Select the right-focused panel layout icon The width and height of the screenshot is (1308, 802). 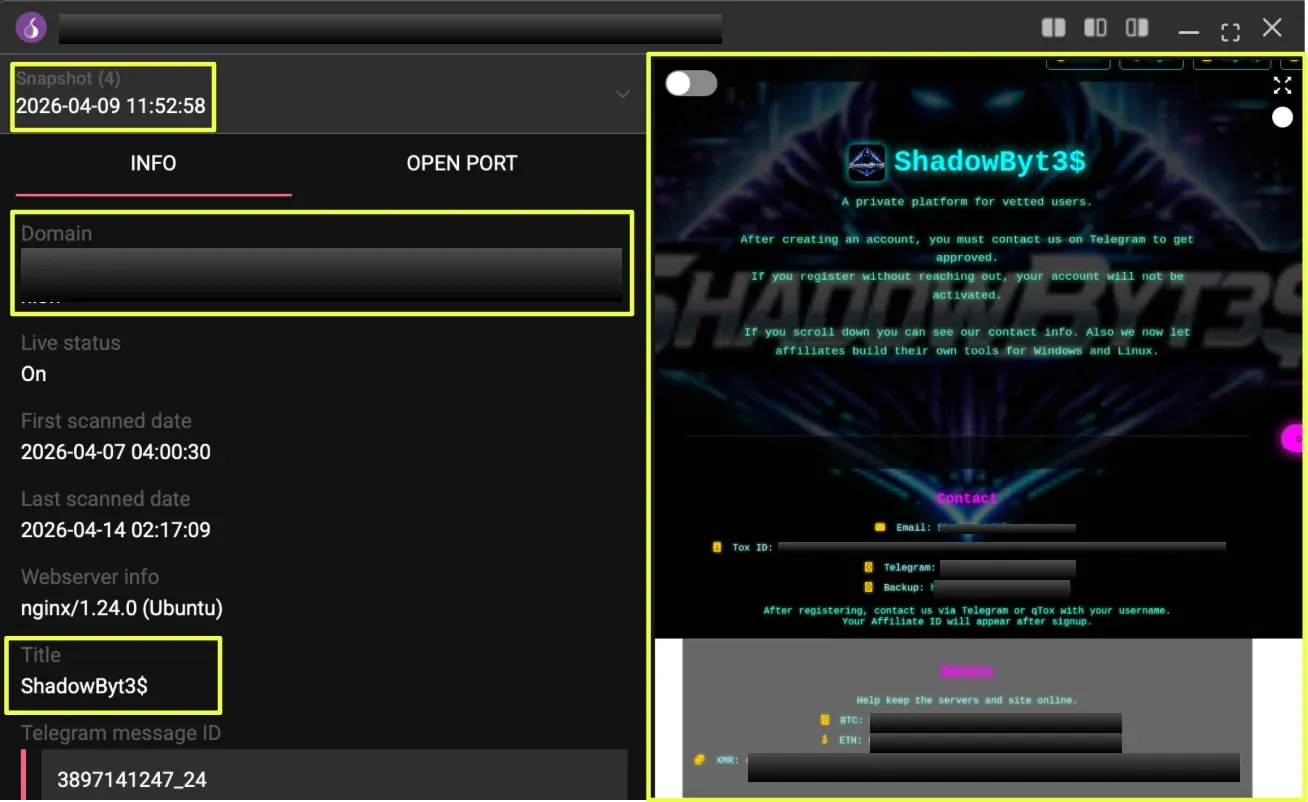[x=1137, y=28]
